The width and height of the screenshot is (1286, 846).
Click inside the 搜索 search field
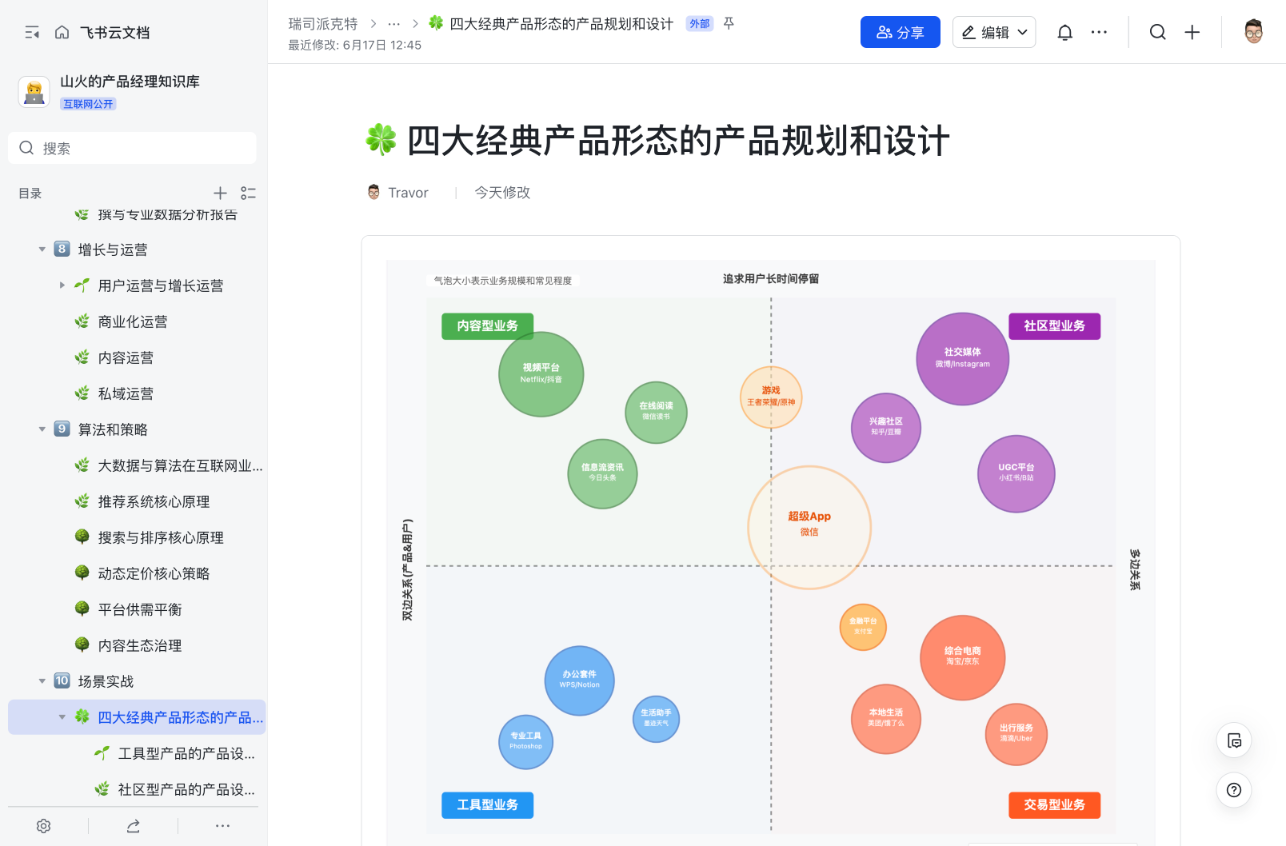pyautogui.click(x=131, y=147)
